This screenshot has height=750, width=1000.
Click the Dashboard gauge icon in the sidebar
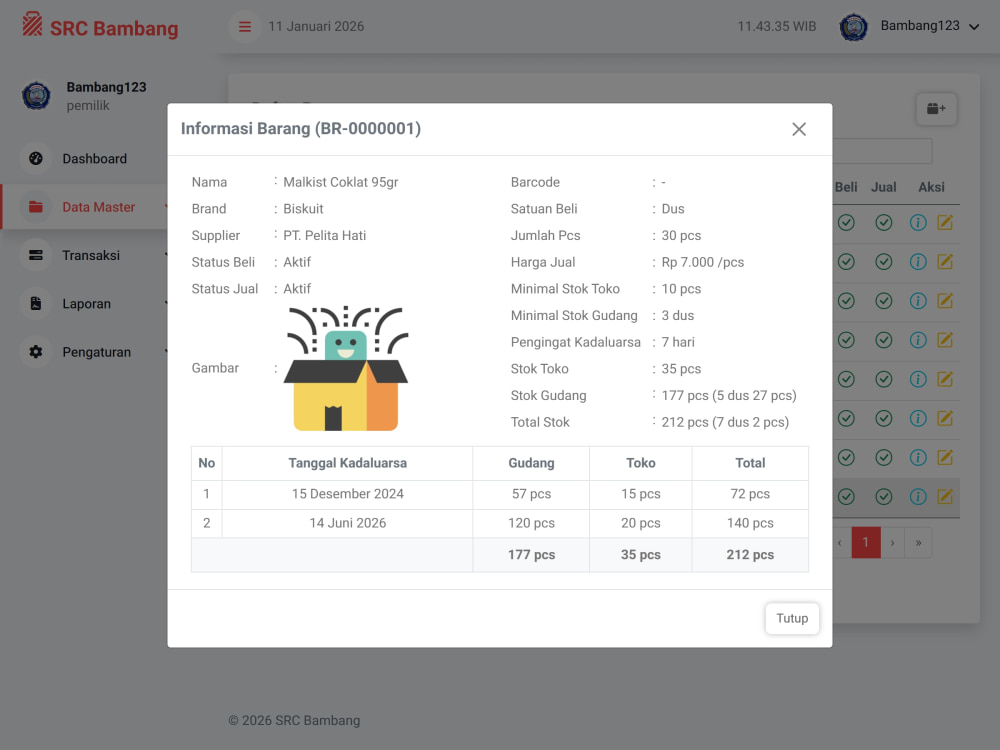tap(36, 158)
